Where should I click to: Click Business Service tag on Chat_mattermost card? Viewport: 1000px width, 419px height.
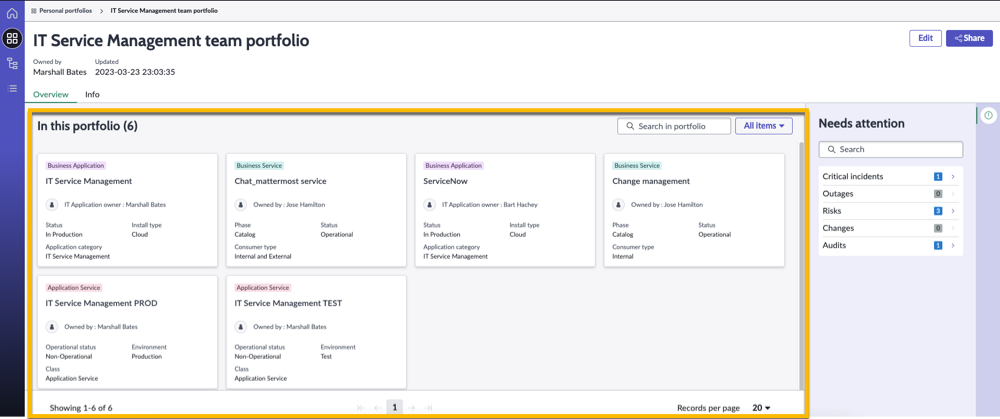(x=260, y=166)
